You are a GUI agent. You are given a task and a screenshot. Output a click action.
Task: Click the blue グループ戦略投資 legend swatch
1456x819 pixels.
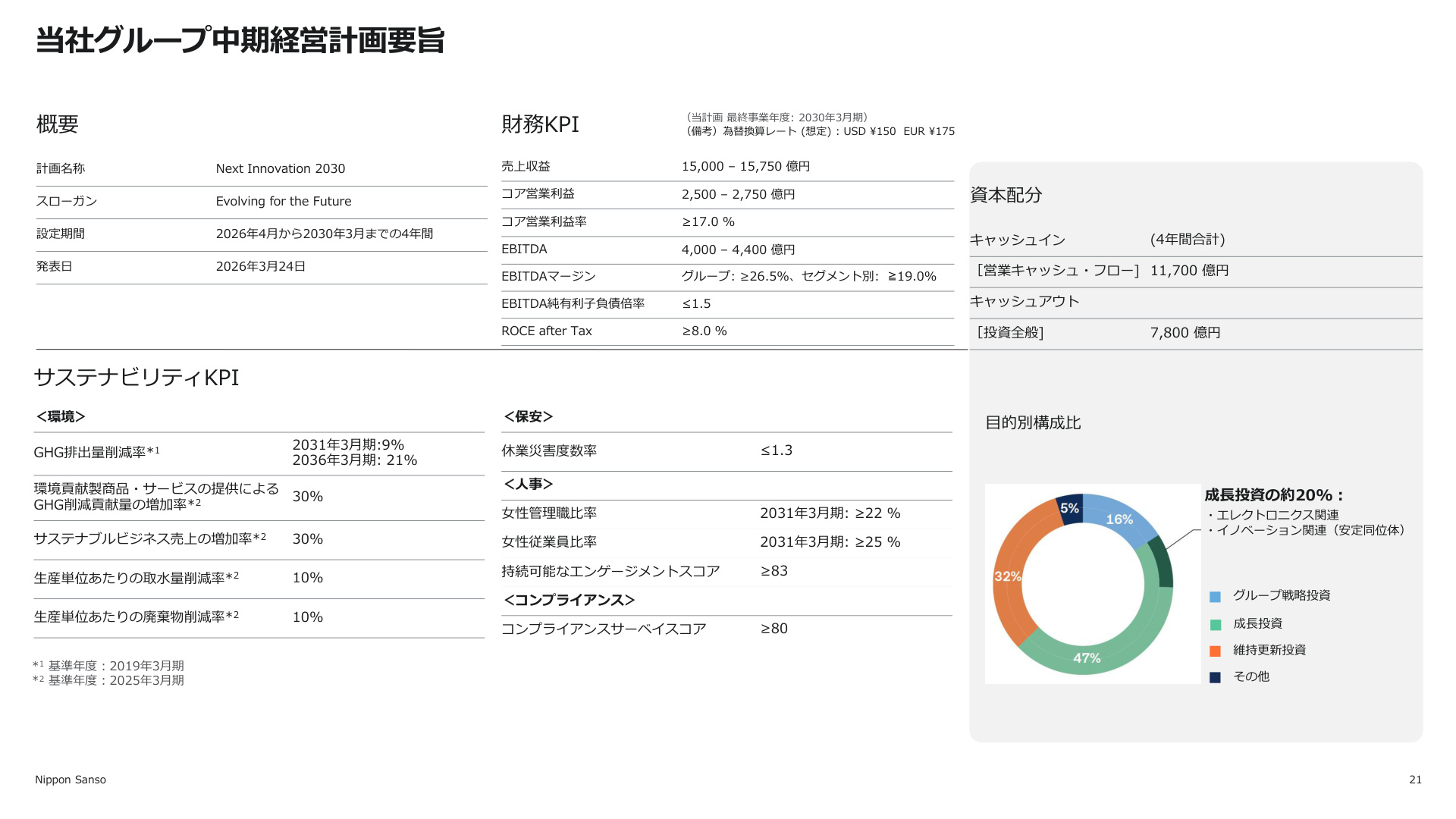pos(1215,597)
